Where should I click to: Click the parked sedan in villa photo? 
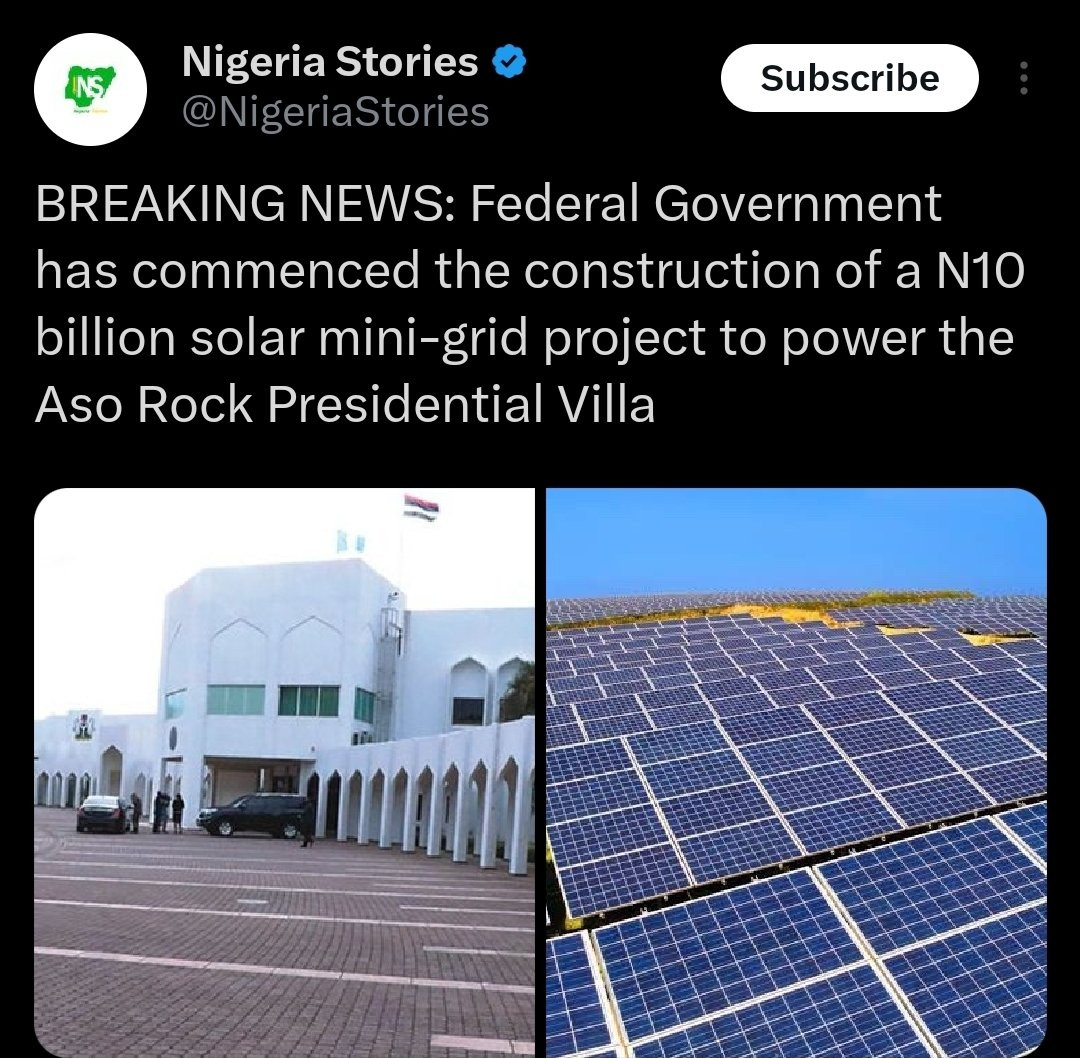click(x=103, y=813)
